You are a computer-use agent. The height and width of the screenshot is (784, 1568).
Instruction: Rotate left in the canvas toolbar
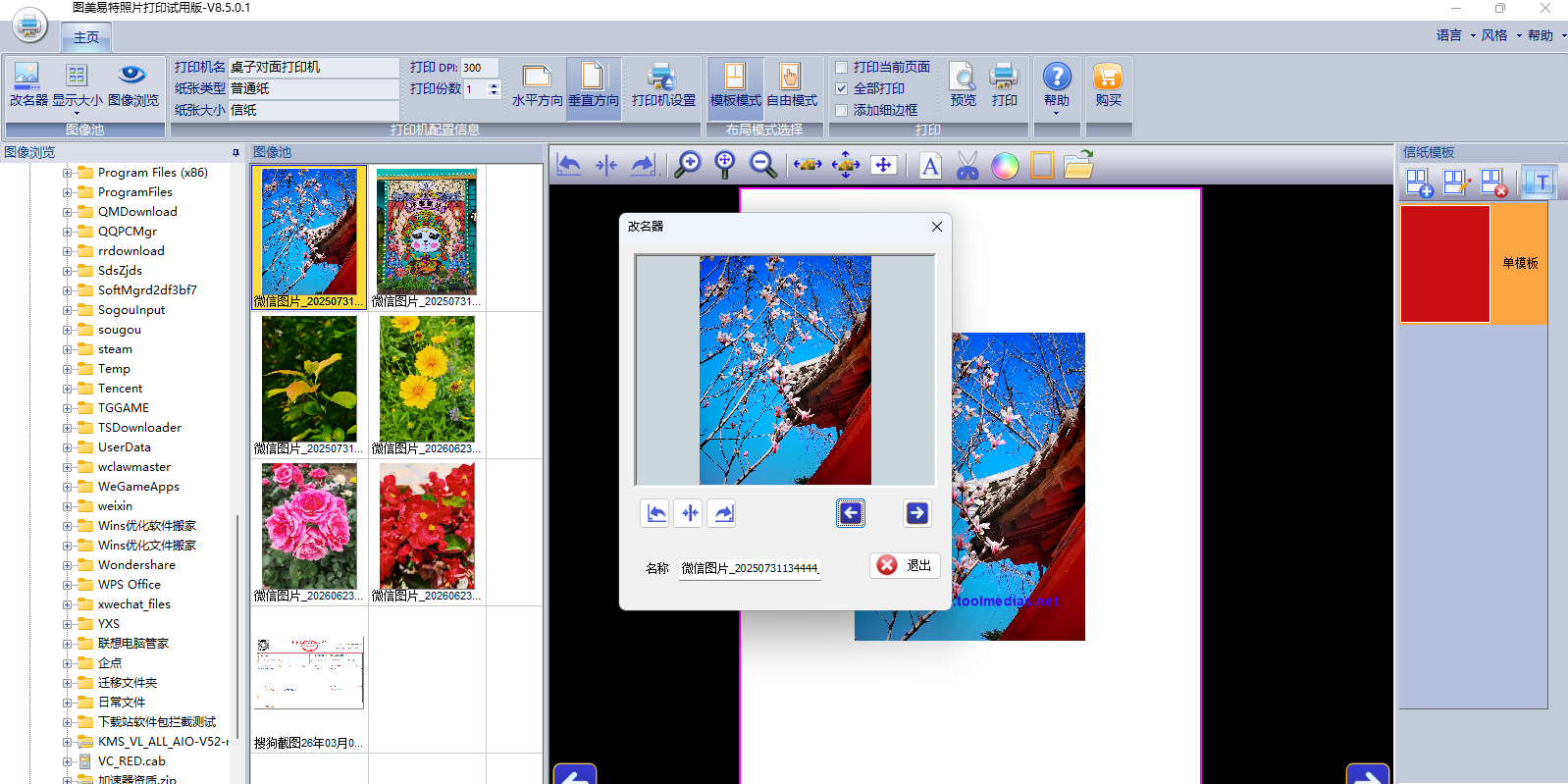(569, 165)
